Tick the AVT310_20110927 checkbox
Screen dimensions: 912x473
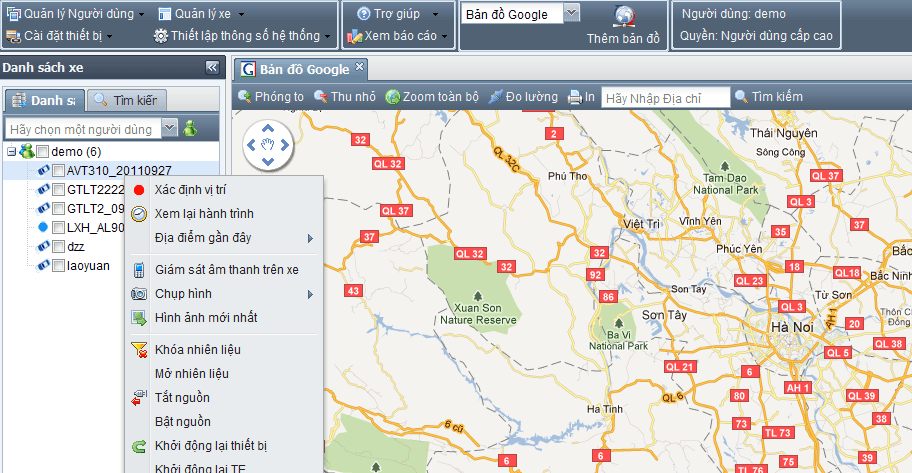(x=58, y=171)
